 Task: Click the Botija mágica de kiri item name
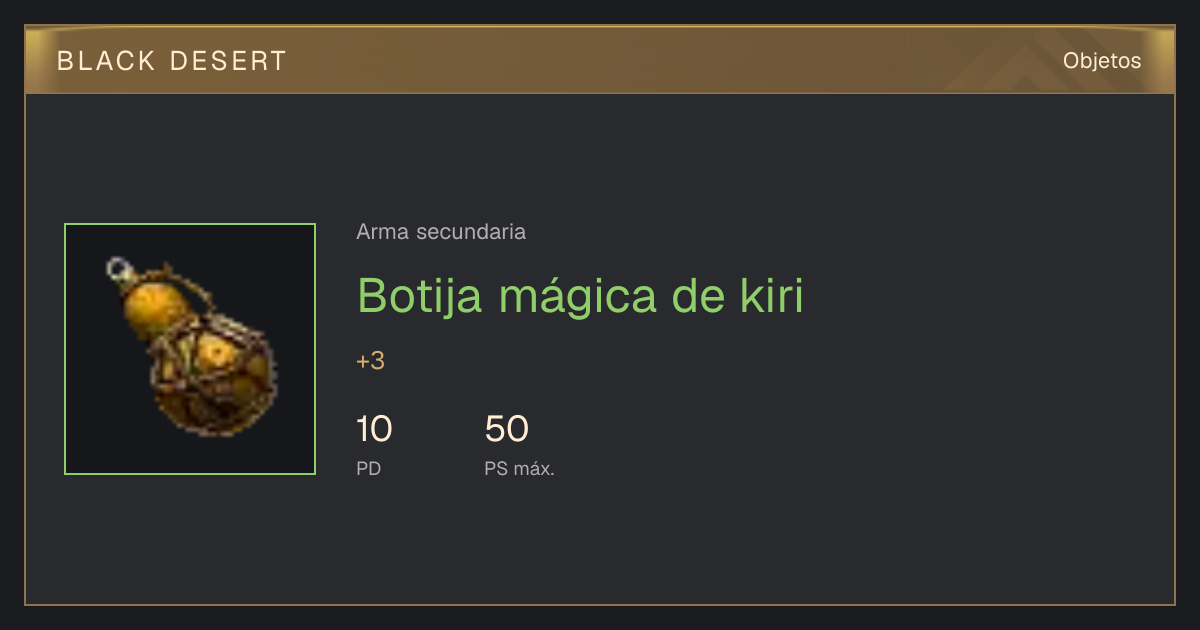point(580,296)
